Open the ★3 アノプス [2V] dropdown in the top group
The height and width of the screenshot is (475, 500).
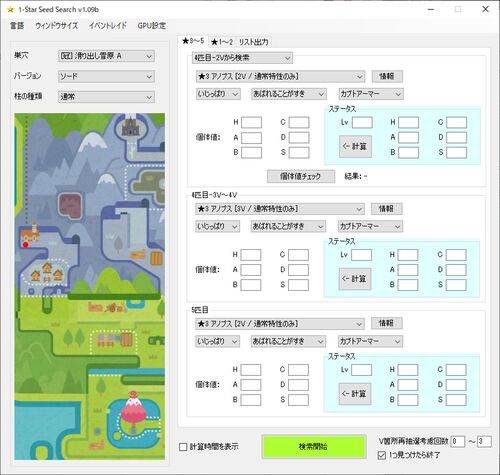point(280,76)
